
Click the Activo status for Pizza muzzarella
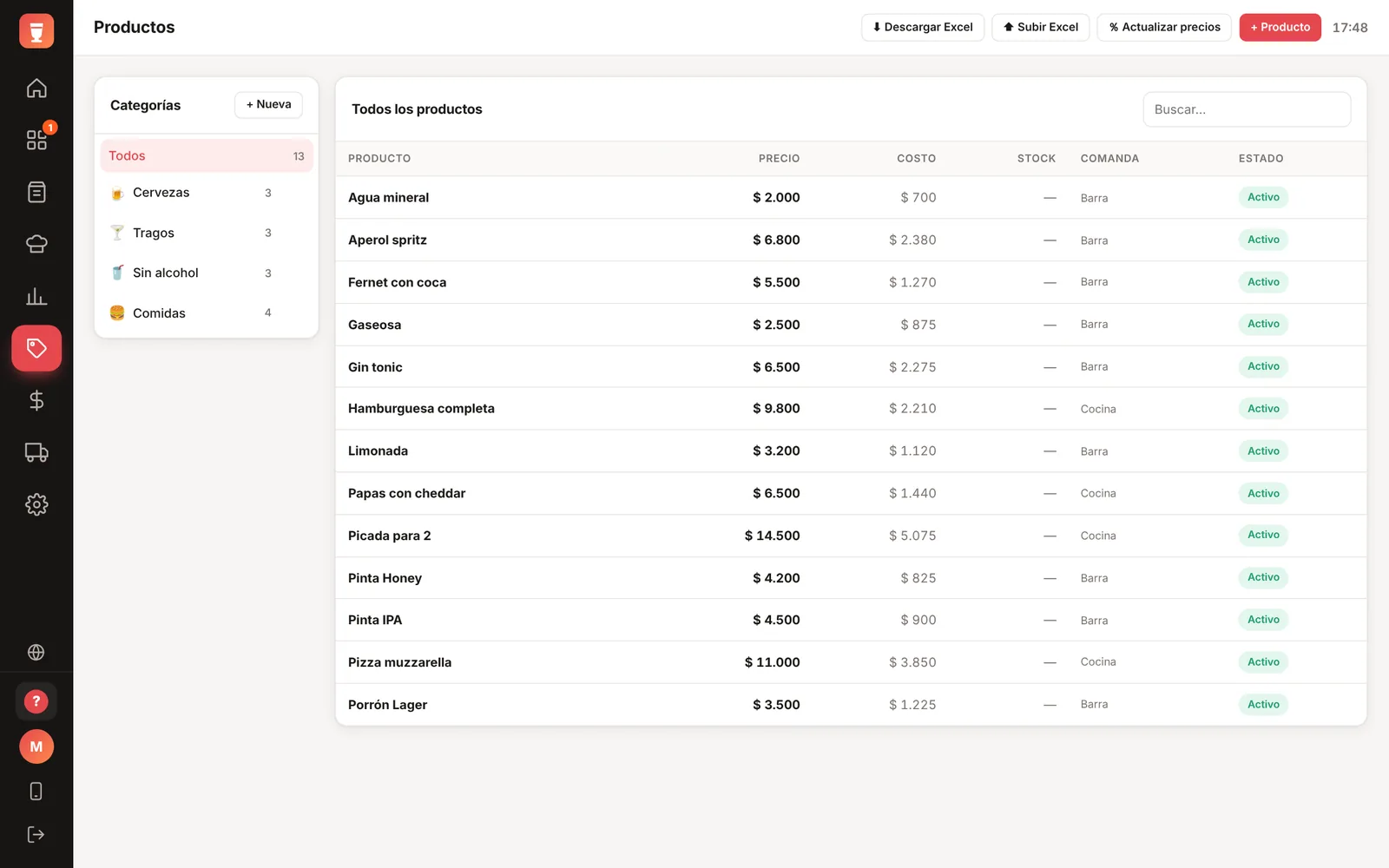1263,662
